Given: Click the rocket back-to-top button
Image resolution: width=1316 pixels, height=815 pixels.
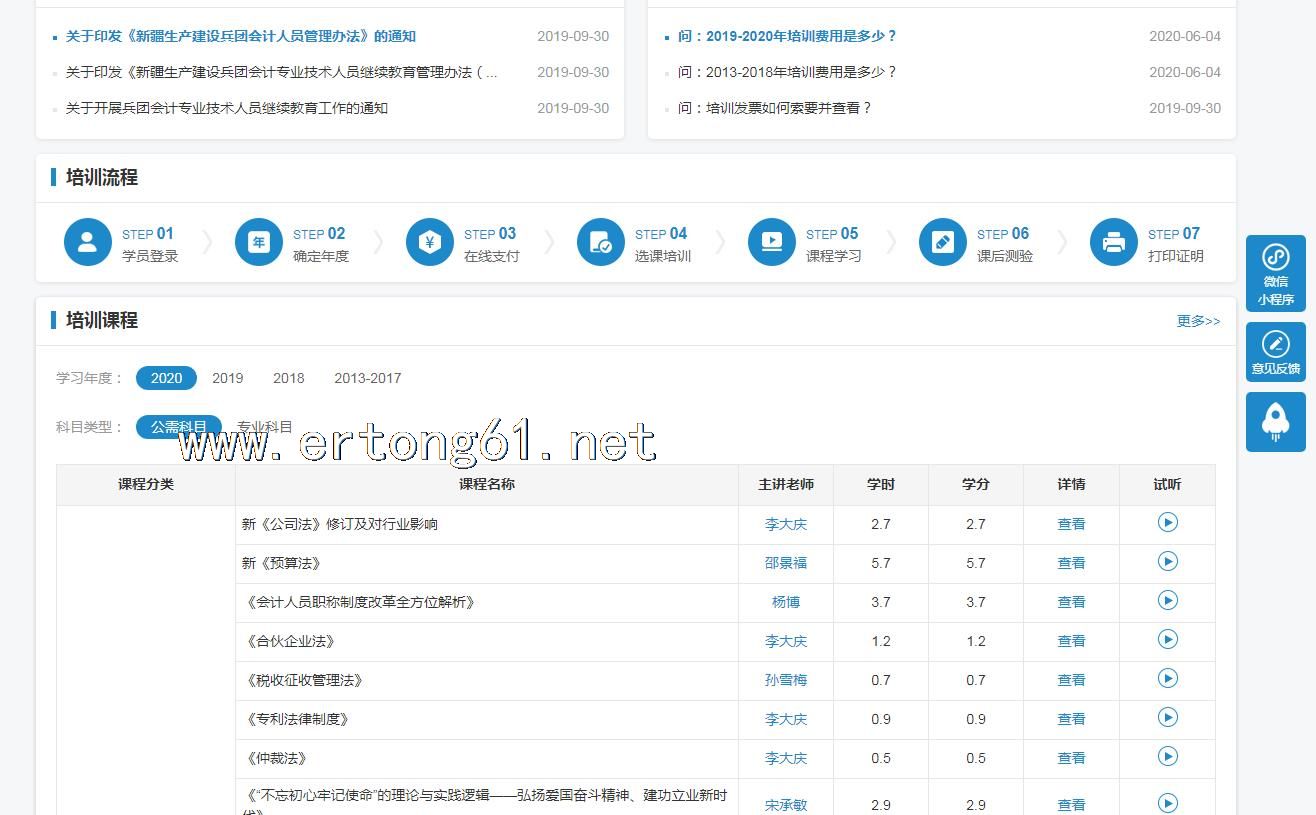Looking at the screenshot, I should pyautogui.click(x=1275, y=421).
